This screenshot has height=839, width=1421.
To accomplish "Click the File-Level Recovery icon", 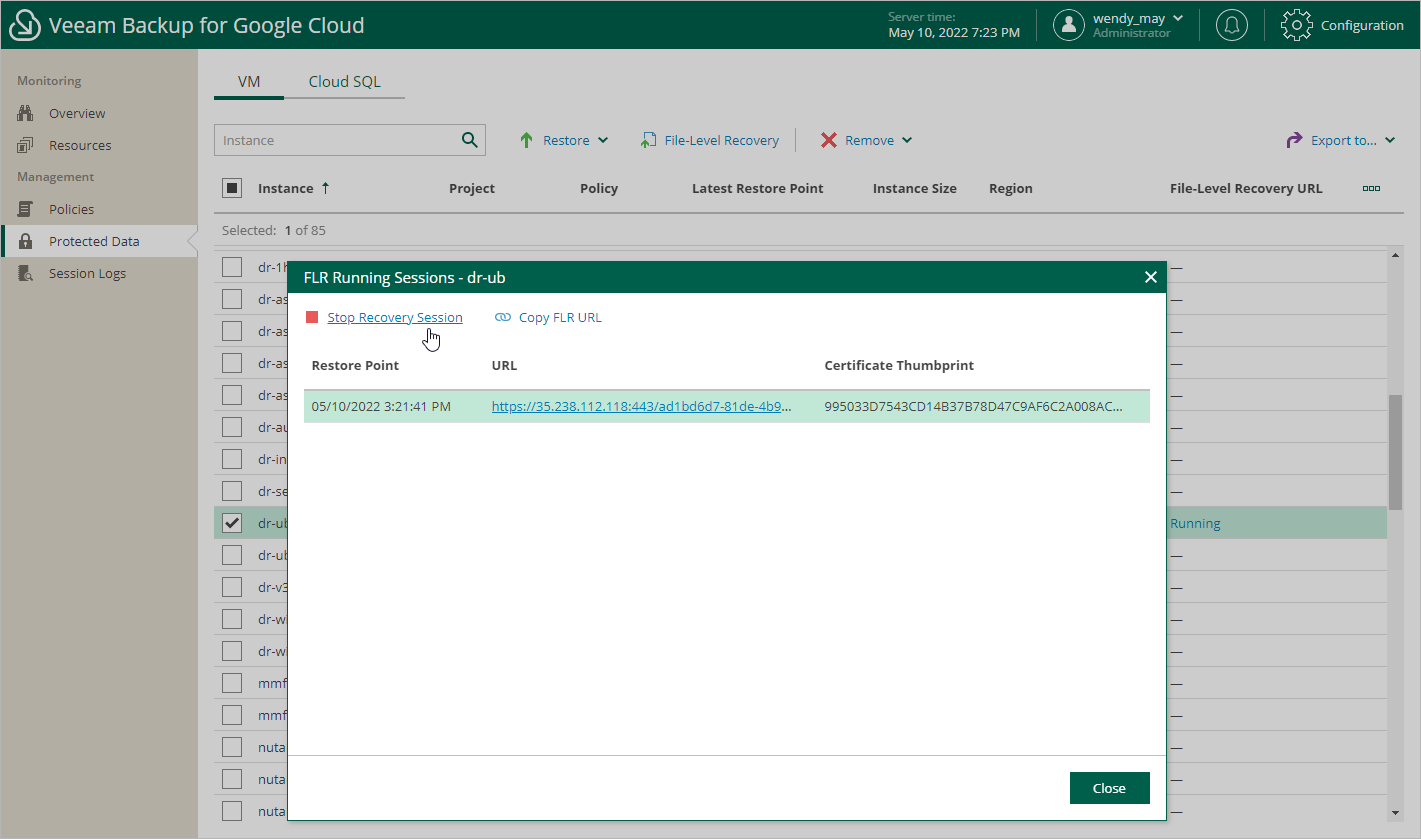I will [648, 140].
